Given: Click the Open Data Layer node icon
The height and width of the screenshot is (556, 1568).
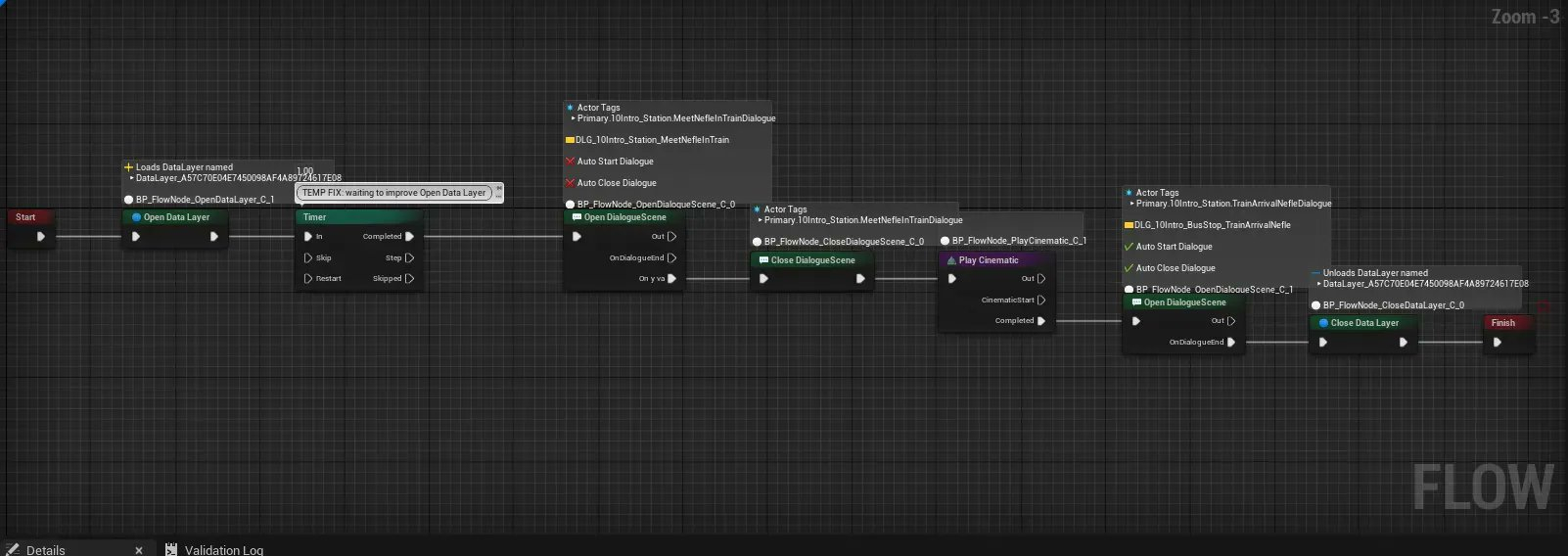Looking at the screenshot, I should [136, 217].
